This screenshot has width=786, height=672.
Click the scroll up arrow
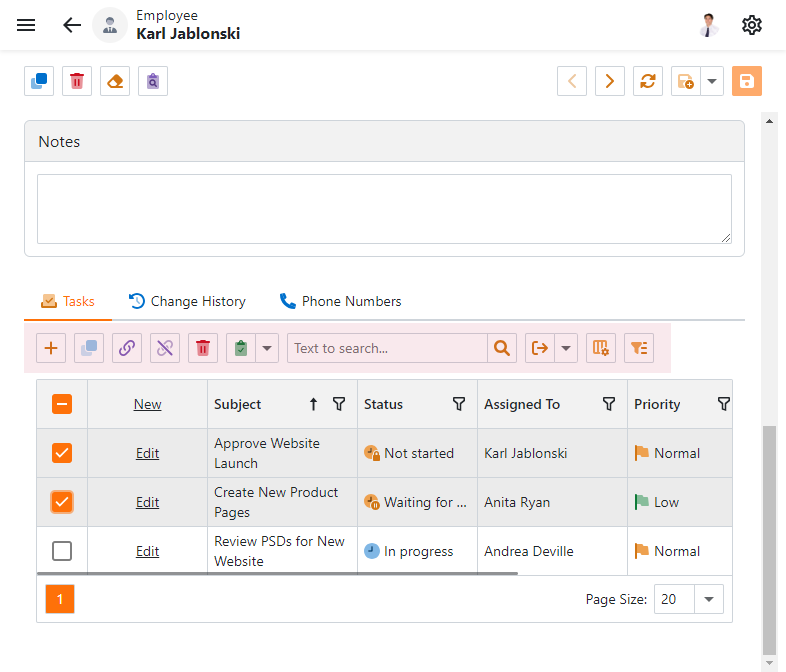769,121
